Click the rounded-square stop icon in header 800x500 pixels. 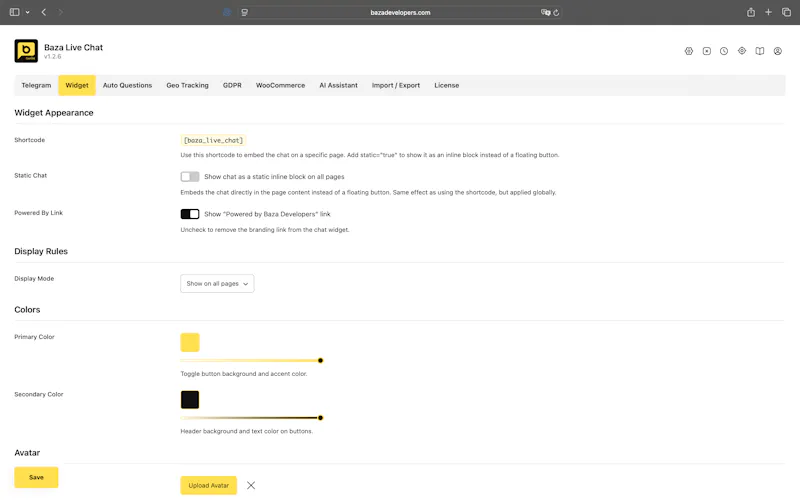tap(707, 51)
